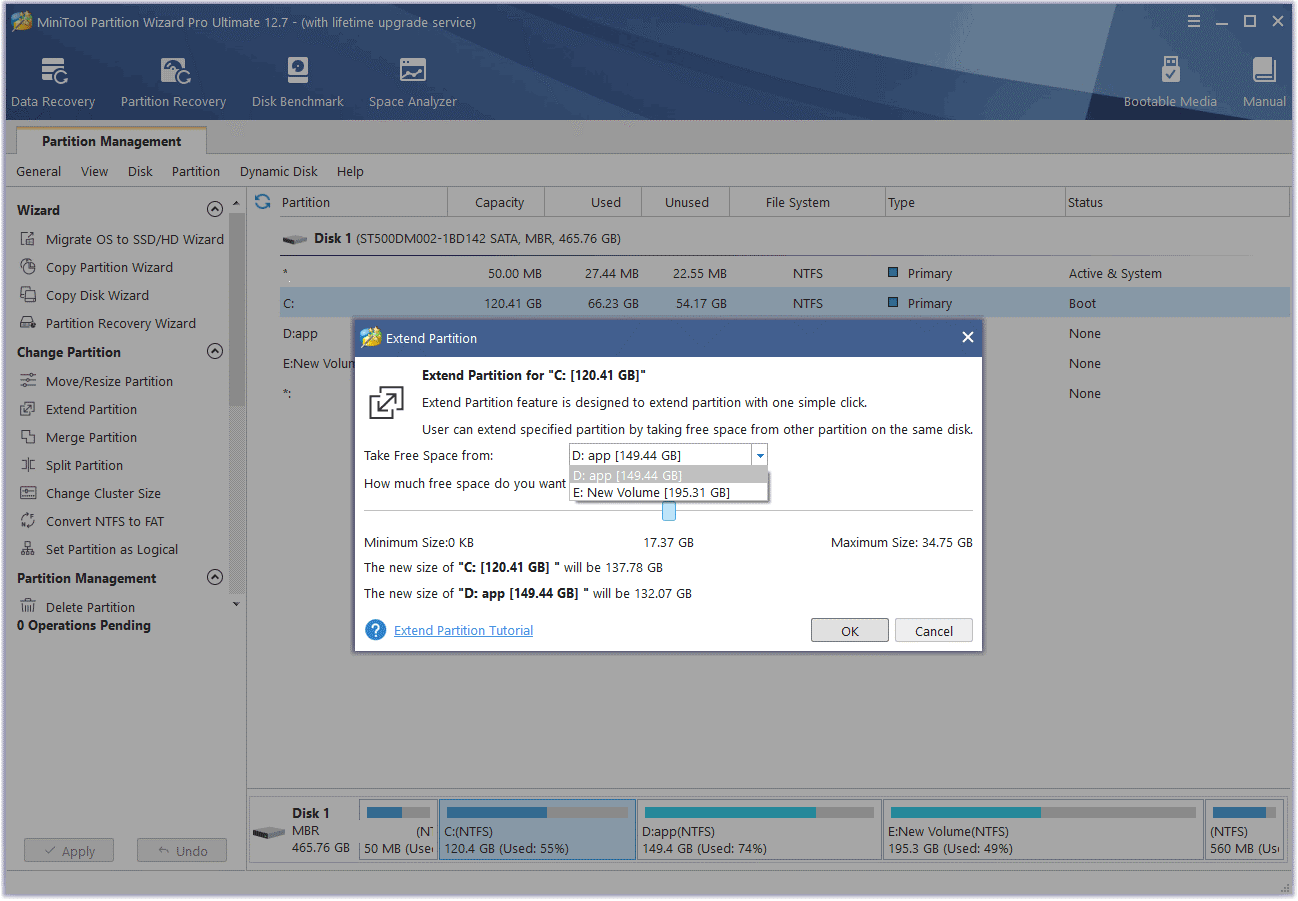Click the free space slider handle
The height and width of the screenshot is (901, 1298).
pos(669,511)
